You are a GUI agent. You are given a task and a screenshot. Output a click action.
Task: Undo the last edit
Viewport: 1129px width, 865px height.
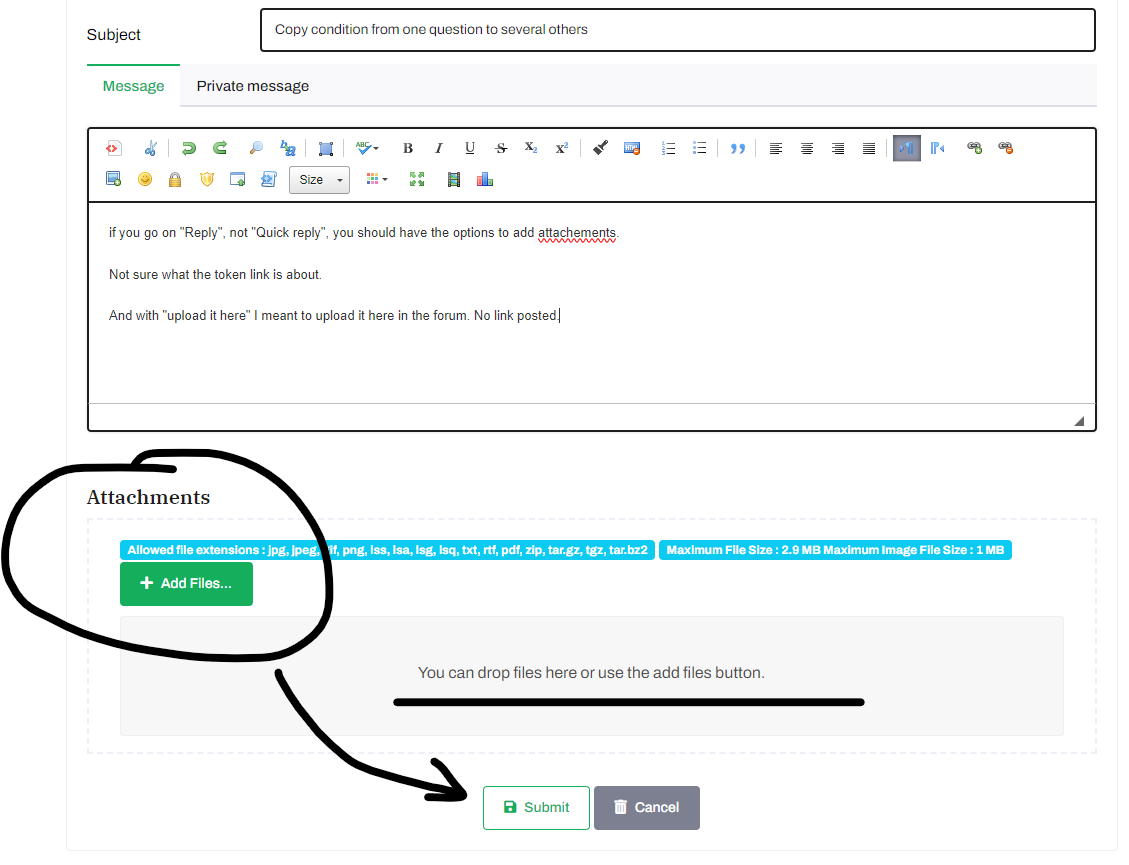pos(188,148)
